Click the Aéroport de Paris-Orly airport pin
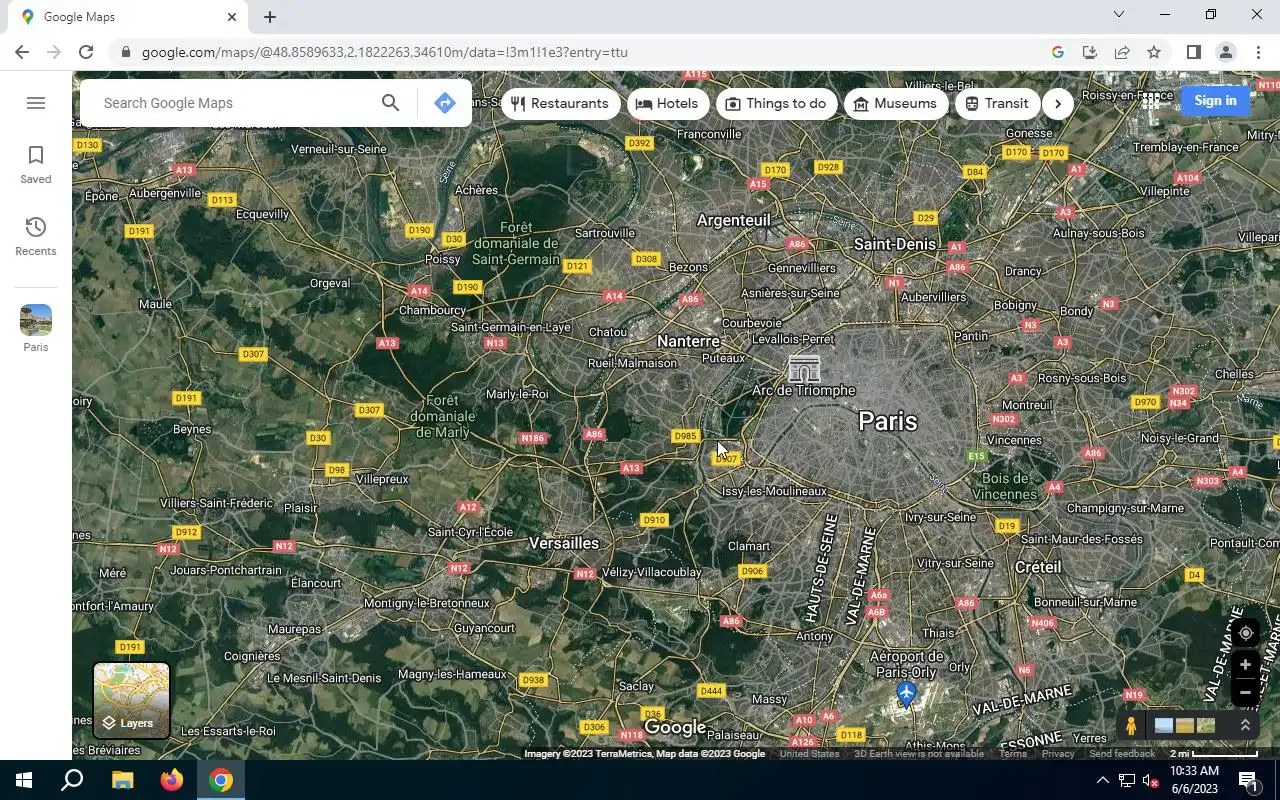The width and height of the screenshot is (1280, 800). point(906,694)
